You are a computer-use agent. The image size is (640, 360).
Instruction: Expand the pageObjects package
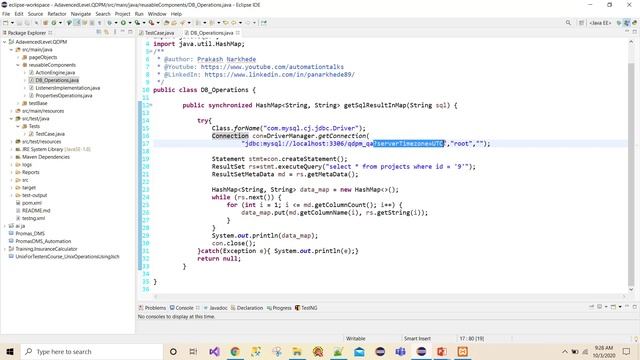point(18,57)
